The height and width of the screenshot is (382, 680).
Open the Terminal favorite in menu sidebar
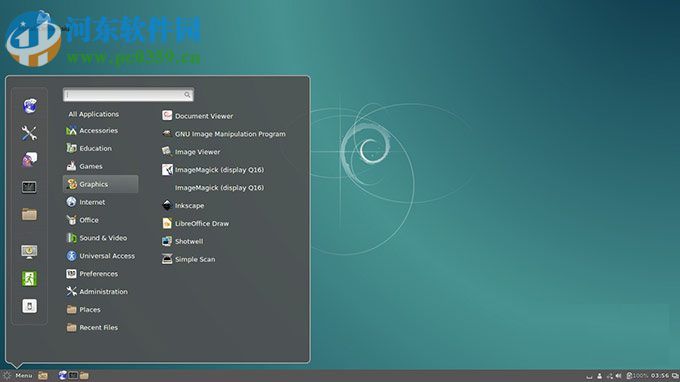(x=29, y=187)
